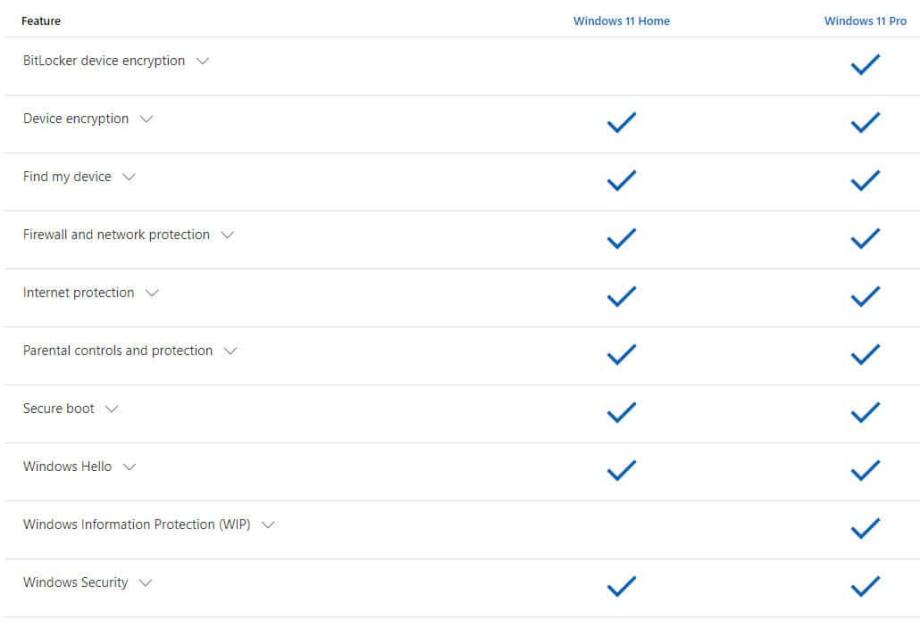
Task: Expand the Windows Hello details chevron
Action: [x=129, y=467]
